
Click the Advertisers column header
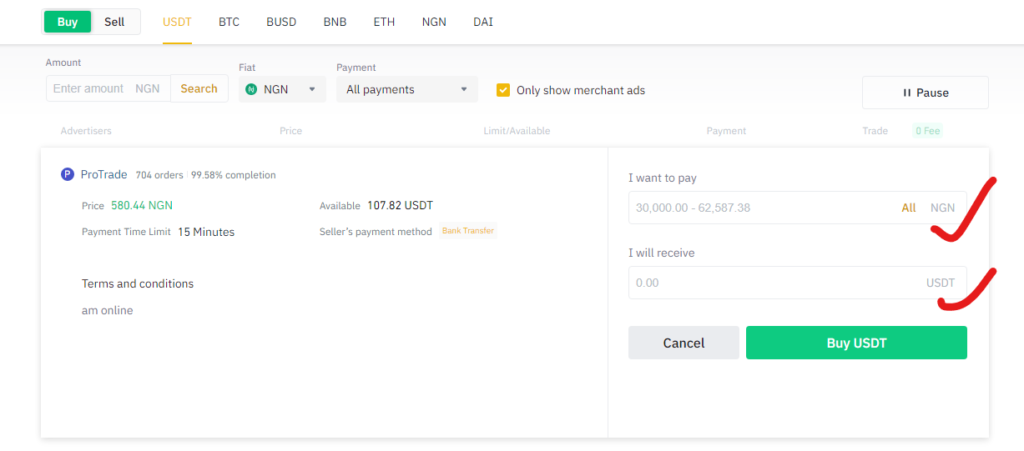point(86,131)
